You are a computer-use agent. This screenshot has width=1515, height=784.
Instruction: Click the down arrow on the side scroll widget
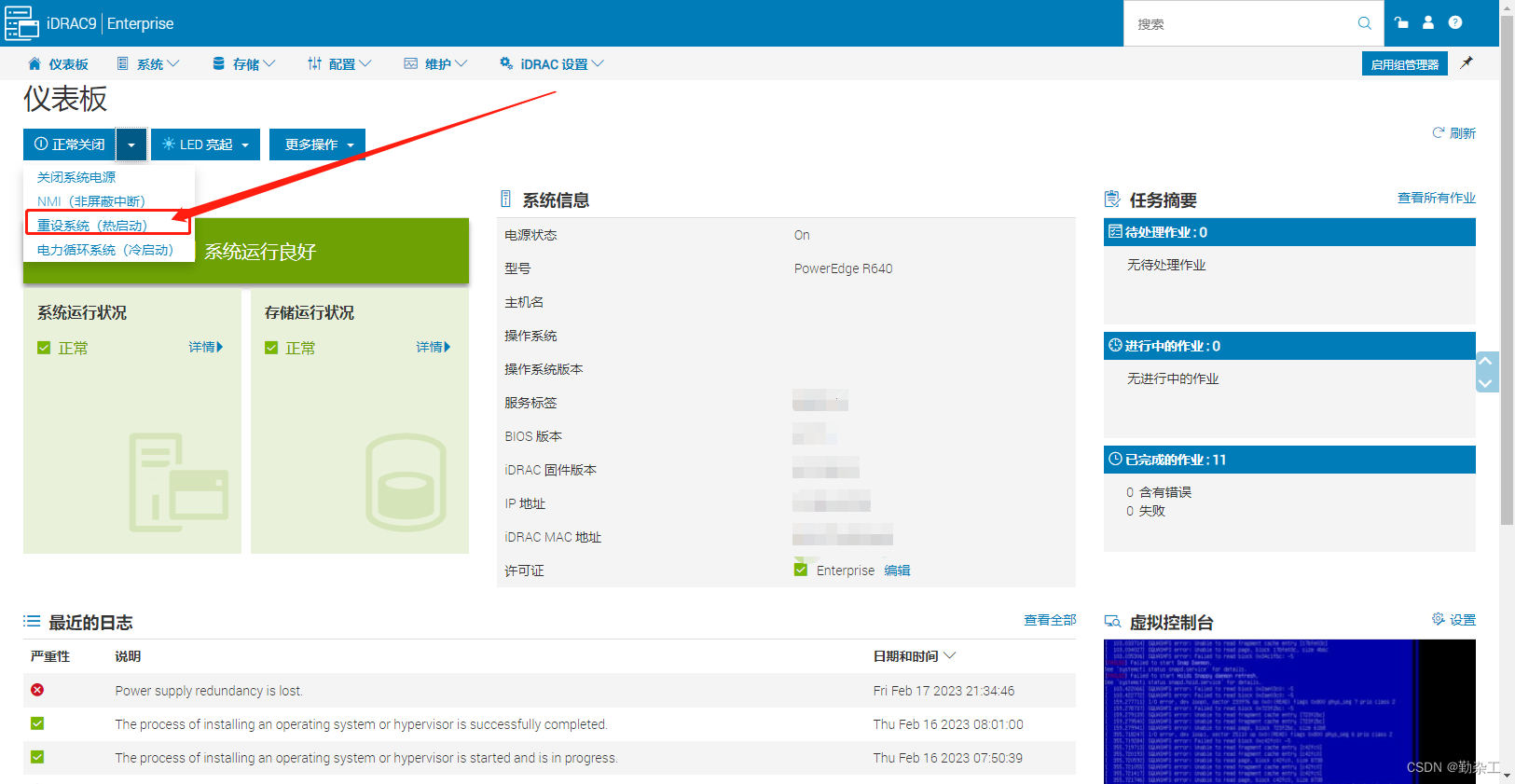[x=1486, y=382]
